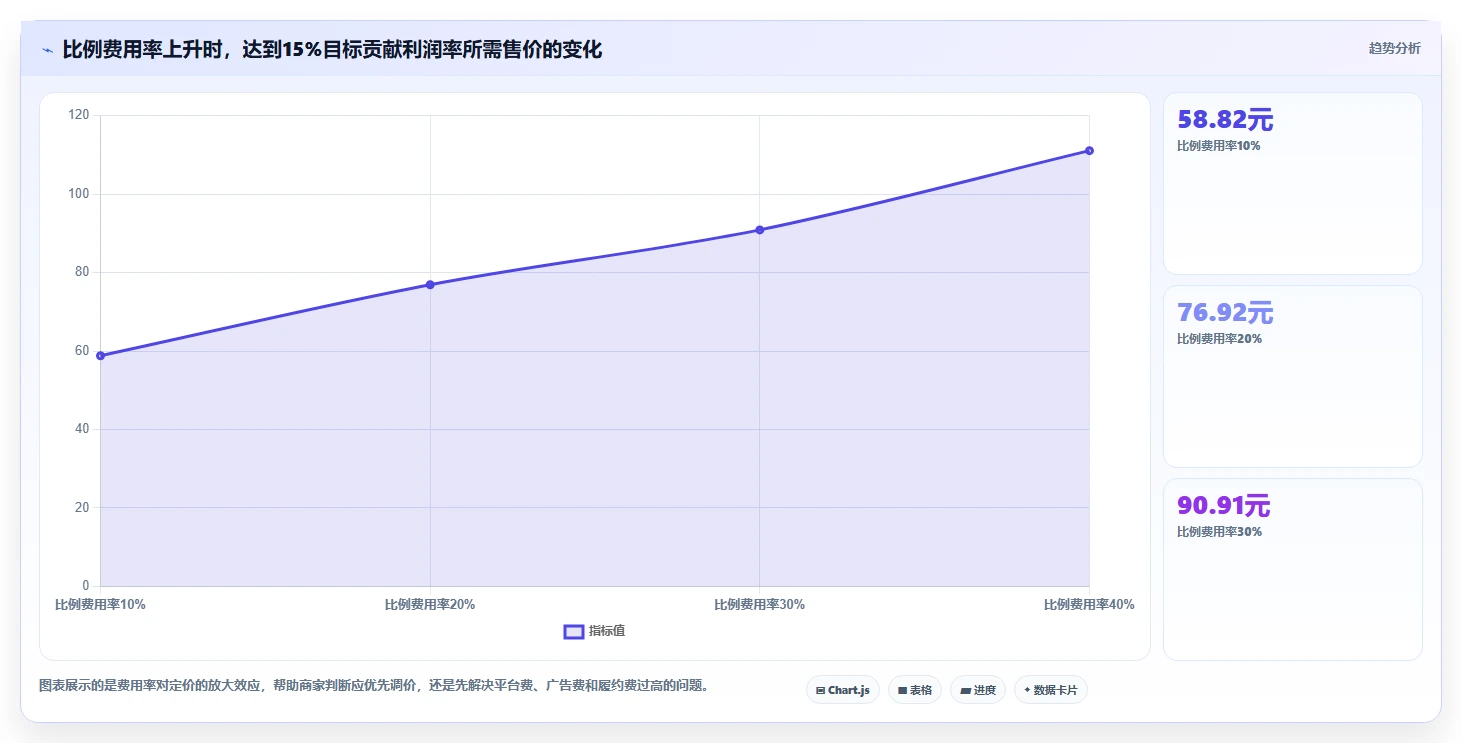Click the footer description starting 图表展示的是费用率
Image resolution: width=1462 pixels, height=743 pixels.
(374, 686)
